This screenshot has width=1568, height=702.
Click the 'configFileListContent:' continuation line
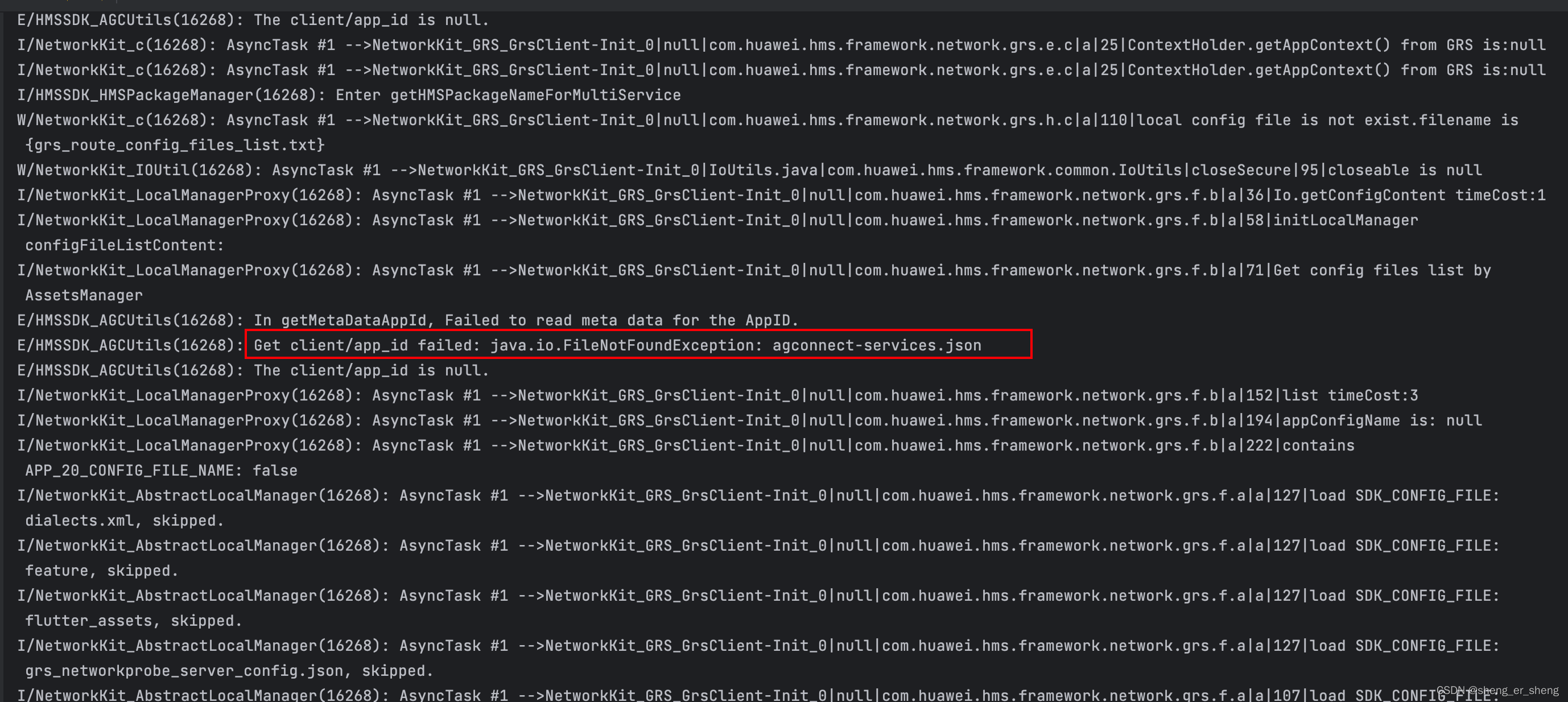pos(125,245)
